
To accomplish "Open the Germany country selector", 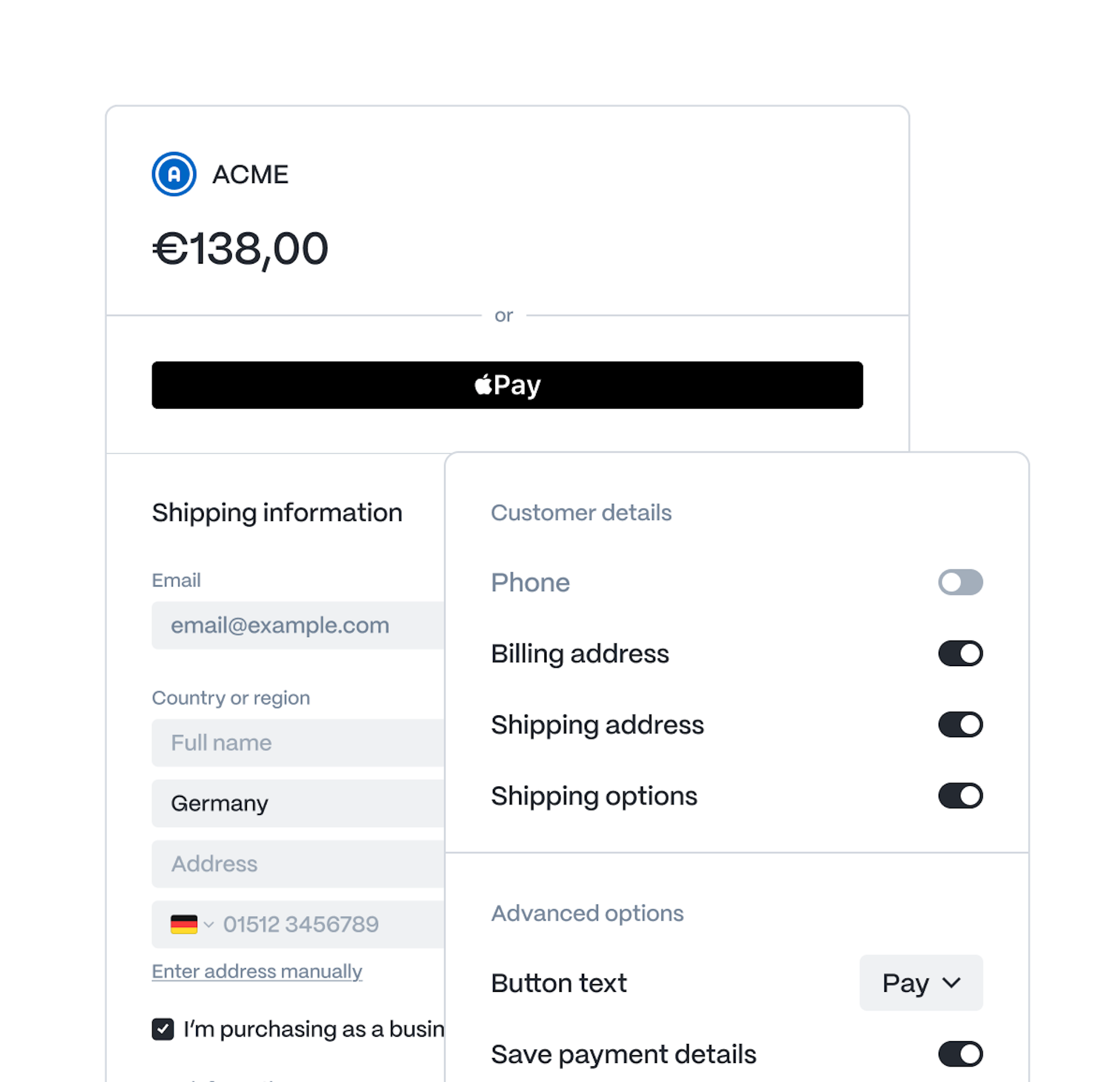I will coord(297,803).
